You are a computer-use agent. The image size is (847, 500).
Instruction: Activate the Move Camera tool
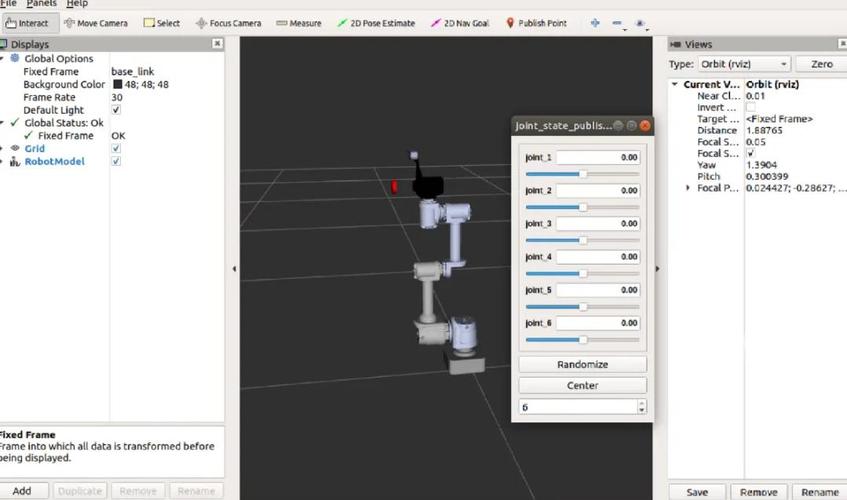[96, 23]
